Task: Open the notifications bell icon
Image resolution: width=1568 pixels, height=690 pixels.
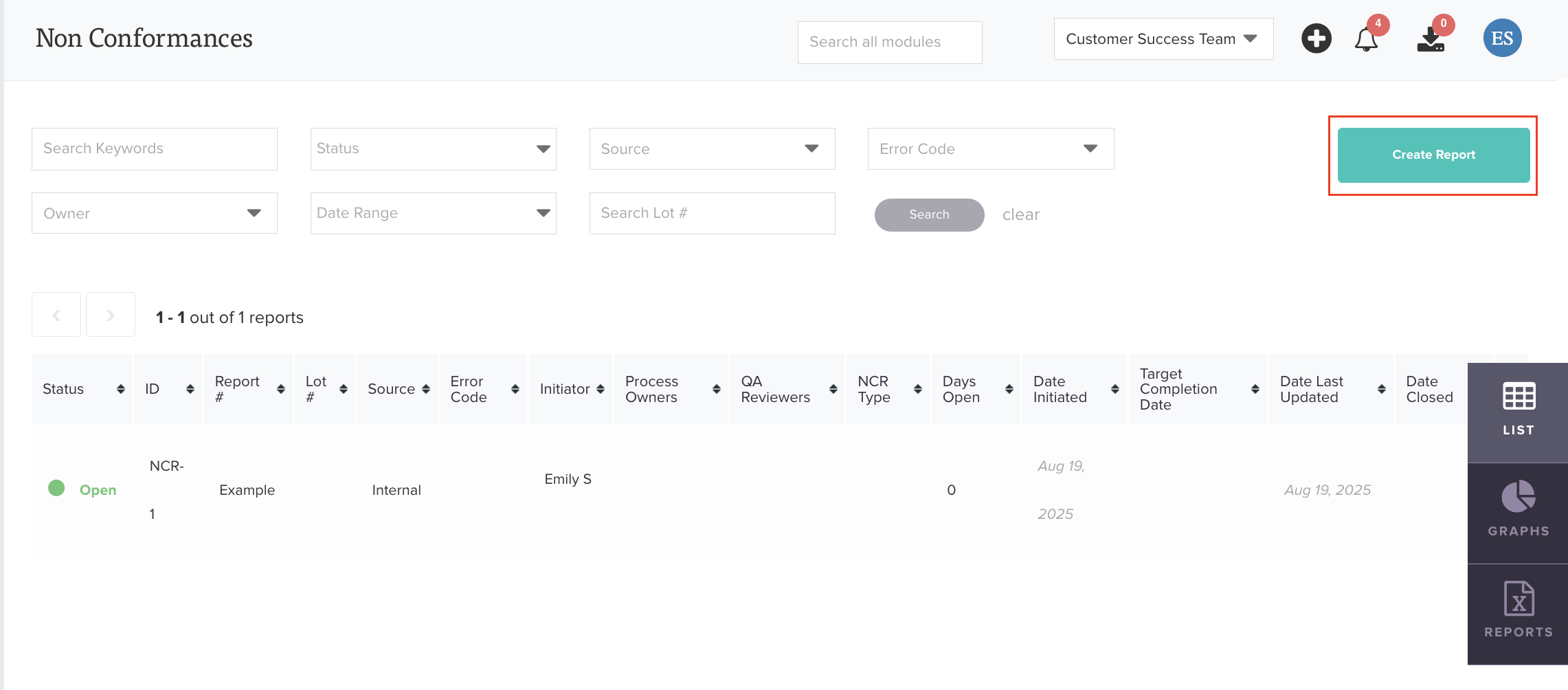Action: (x=1366, y=39)
